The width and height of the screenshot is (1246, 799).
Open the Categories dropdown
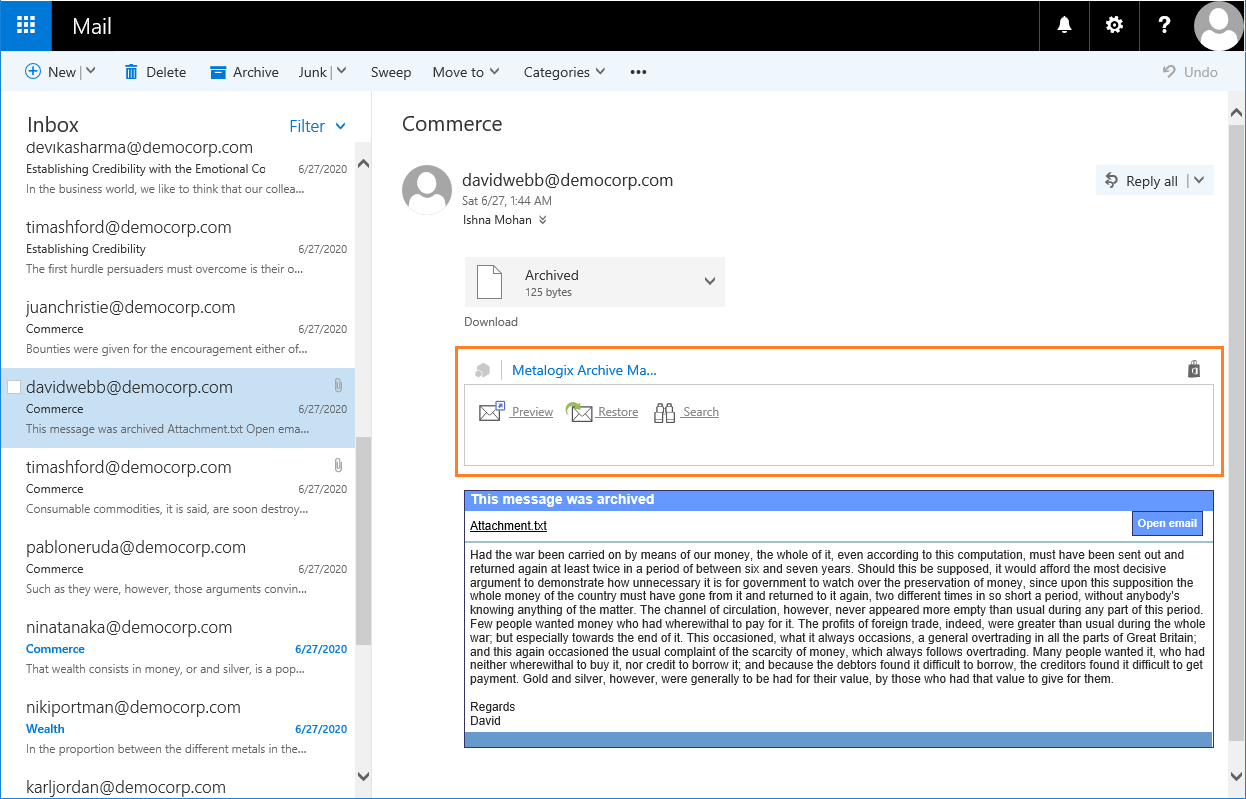(x=564, y=72)
